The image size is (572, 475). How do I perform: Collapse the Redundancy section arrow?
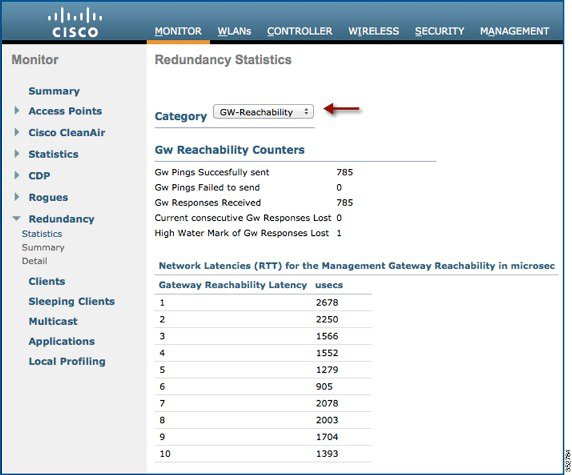click(x=16, y=219)
